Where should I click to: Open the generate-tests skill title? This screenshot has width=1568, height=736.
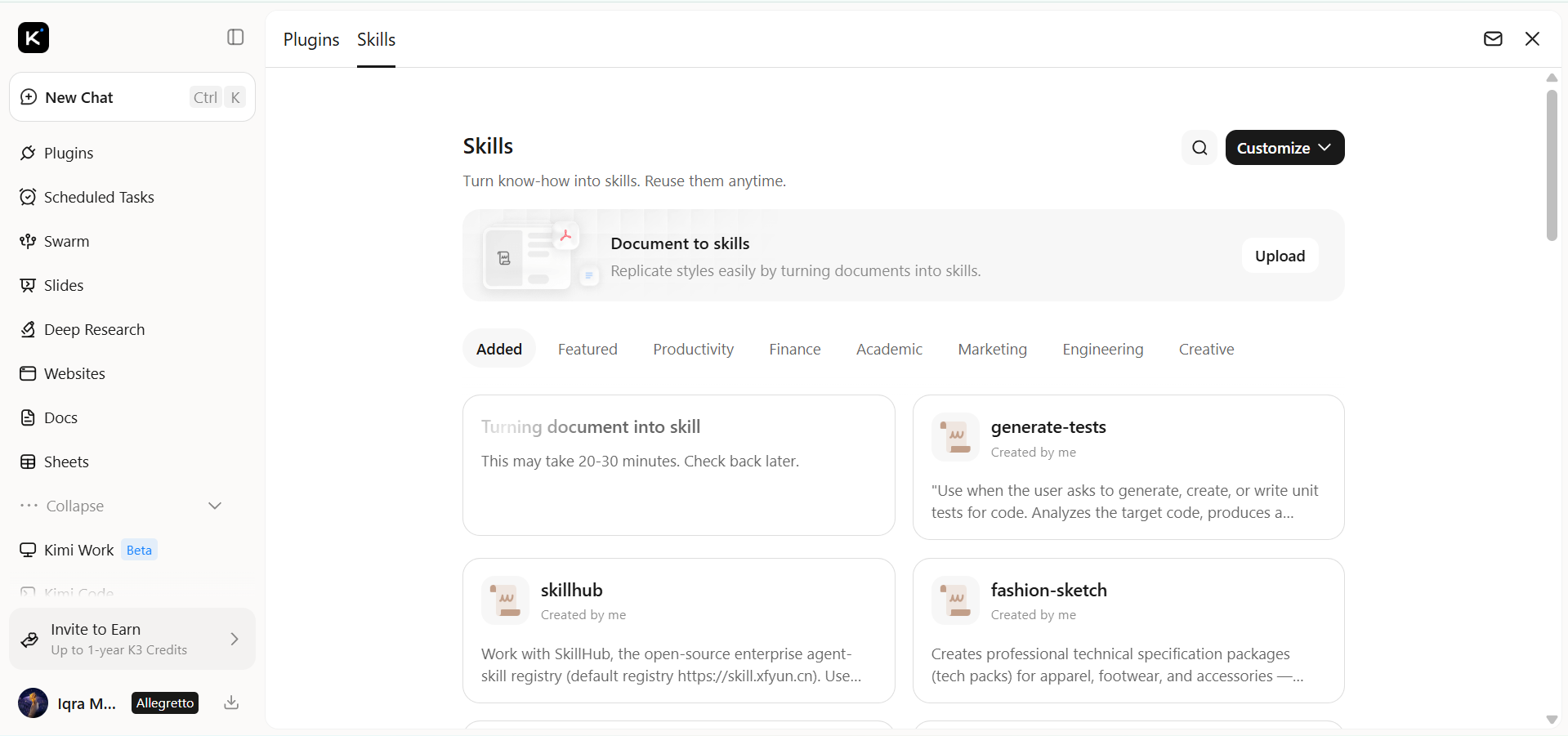click(1048, 426)
